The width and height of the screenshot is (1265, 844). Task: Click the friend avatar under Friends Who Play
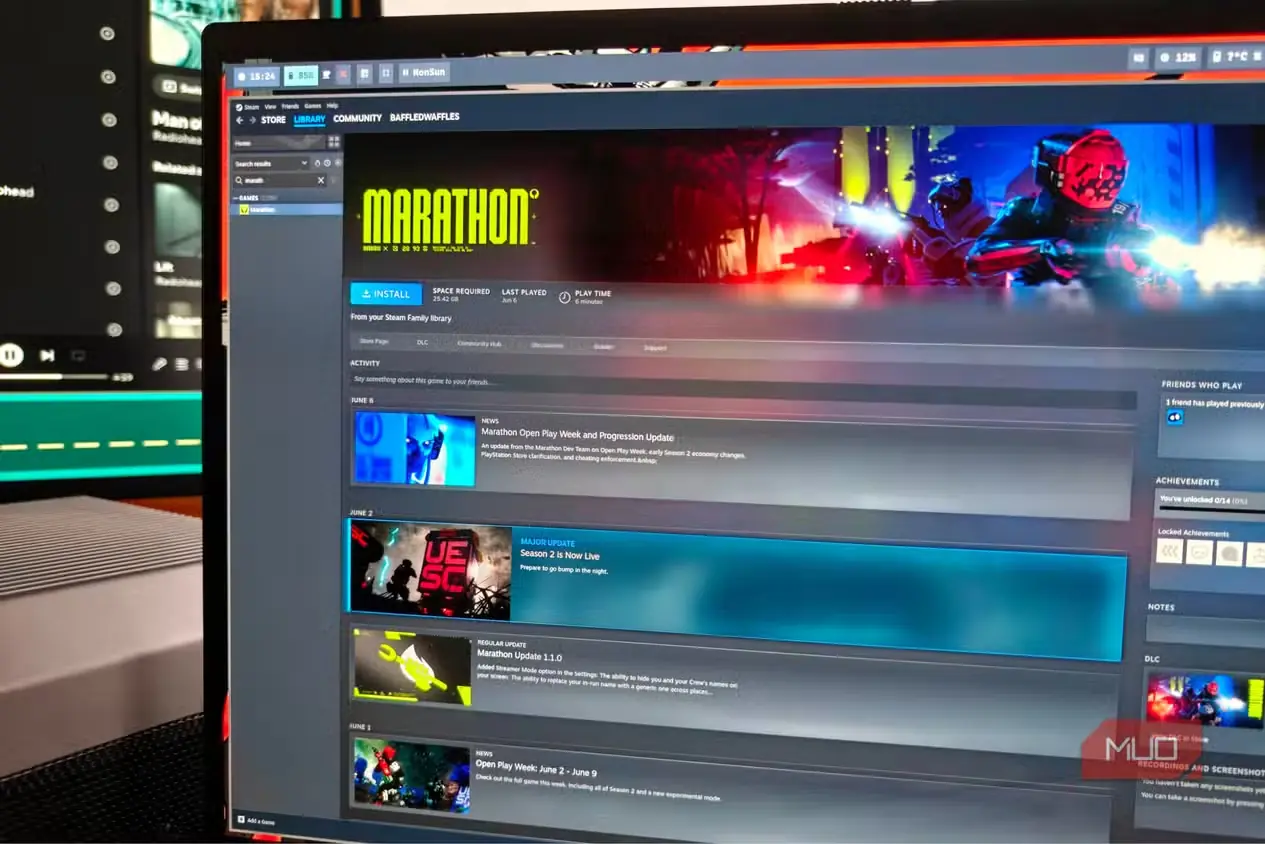tap(1174, 417)
